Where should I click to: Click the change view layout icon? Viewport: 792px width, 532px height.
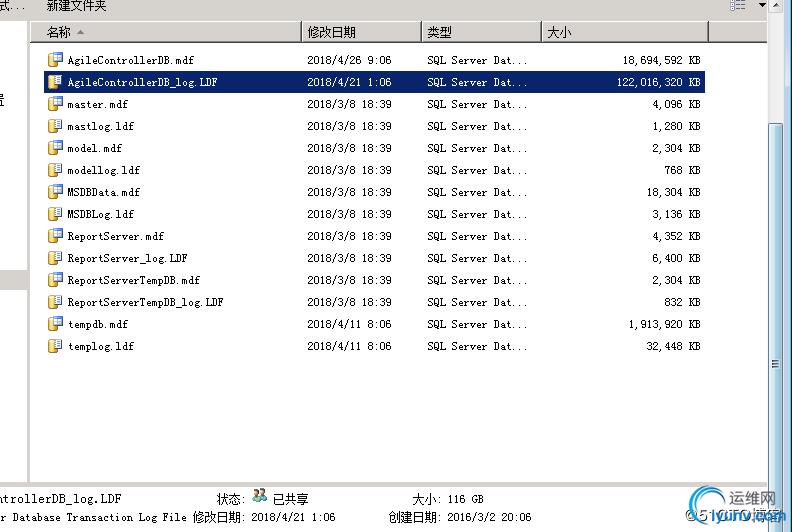click(737, 5)
